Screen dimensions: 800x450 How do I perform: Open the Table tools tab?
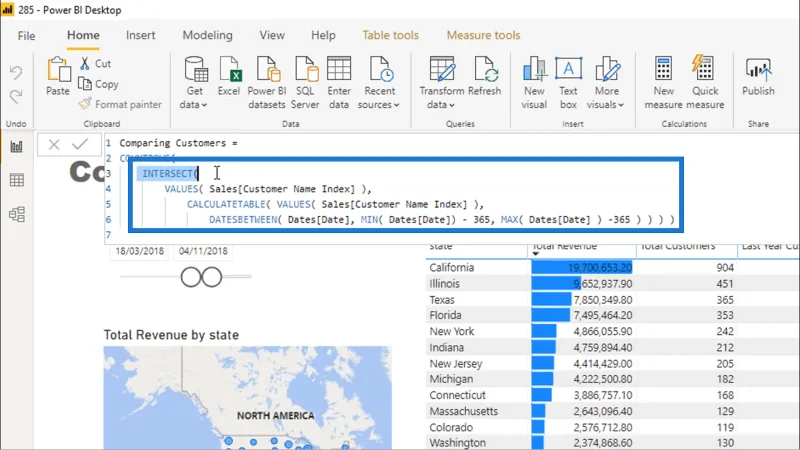point(390,35)
